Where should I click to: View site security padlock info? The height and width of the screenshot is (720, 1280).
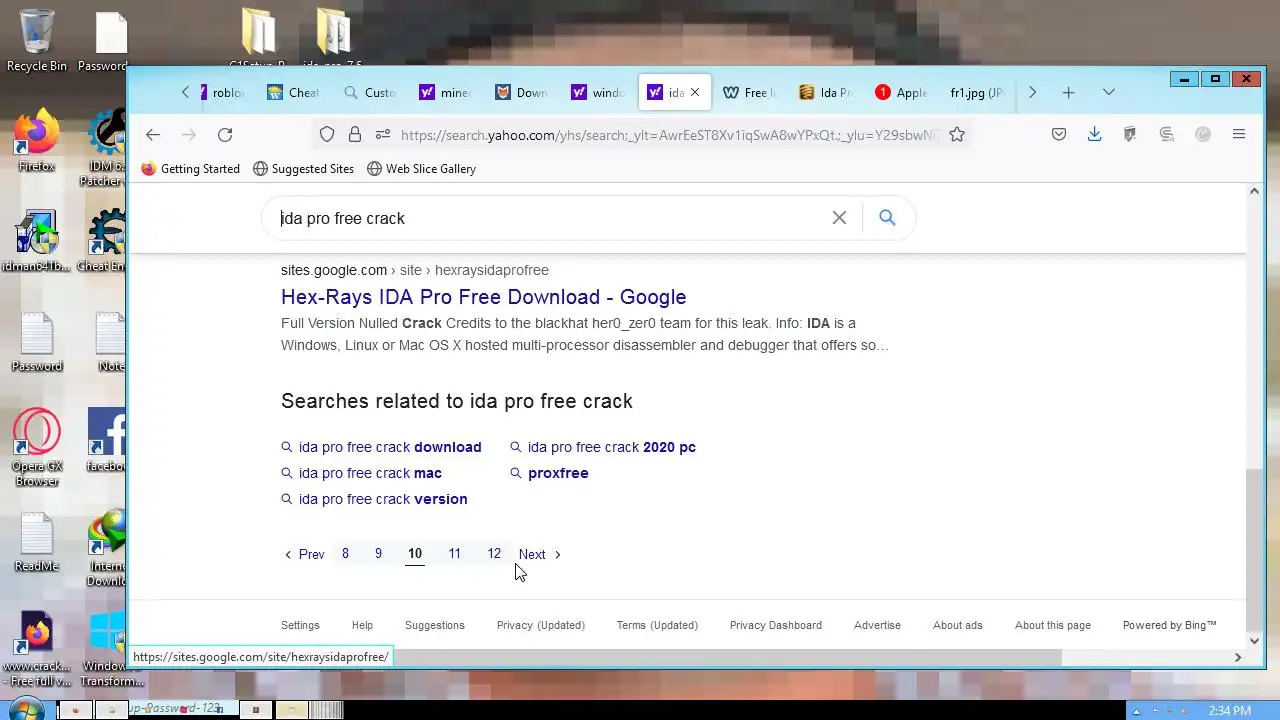click(354, 135)
